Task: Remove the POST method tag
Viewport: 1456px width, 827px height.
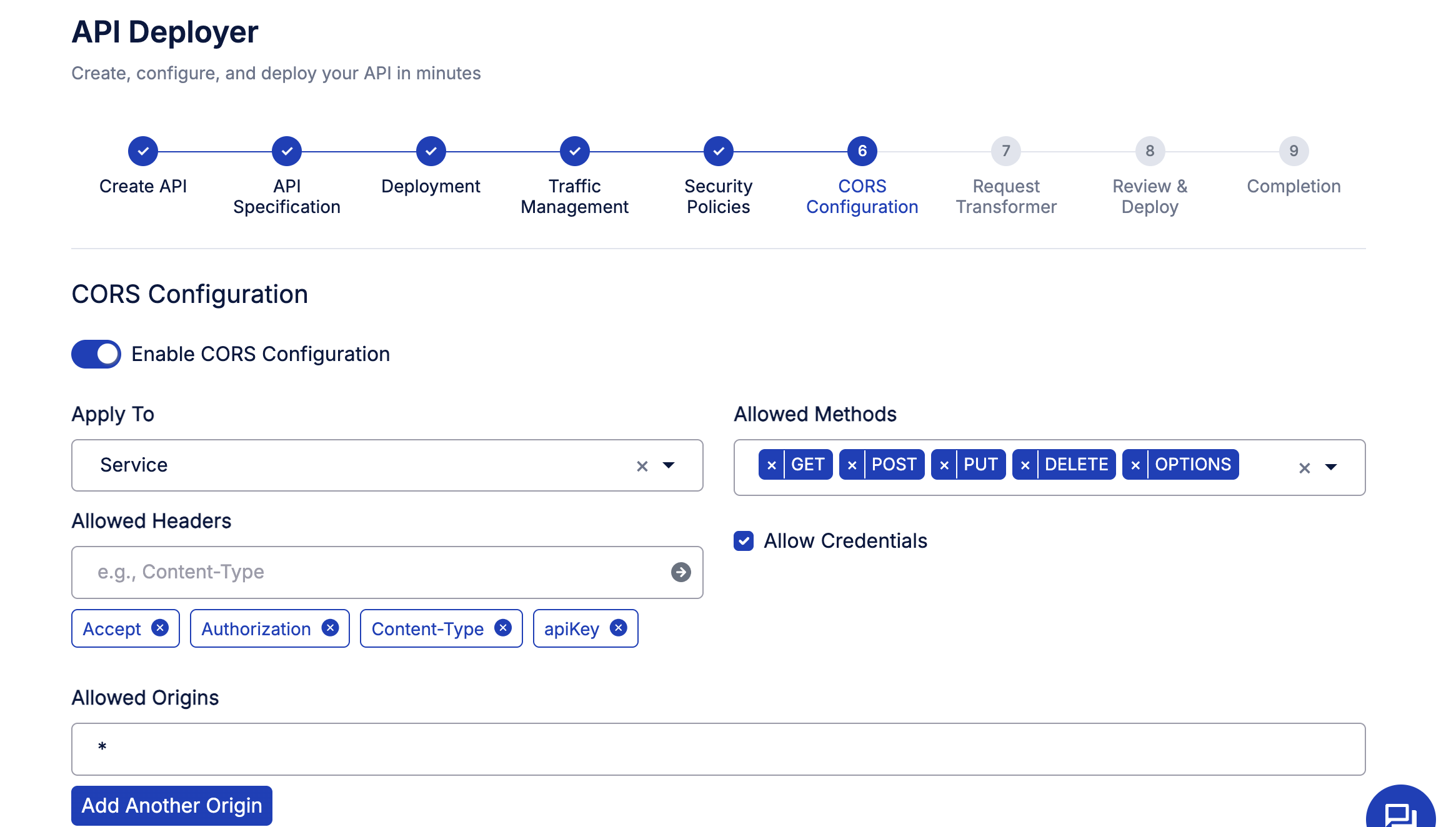Action: (852, 465)
